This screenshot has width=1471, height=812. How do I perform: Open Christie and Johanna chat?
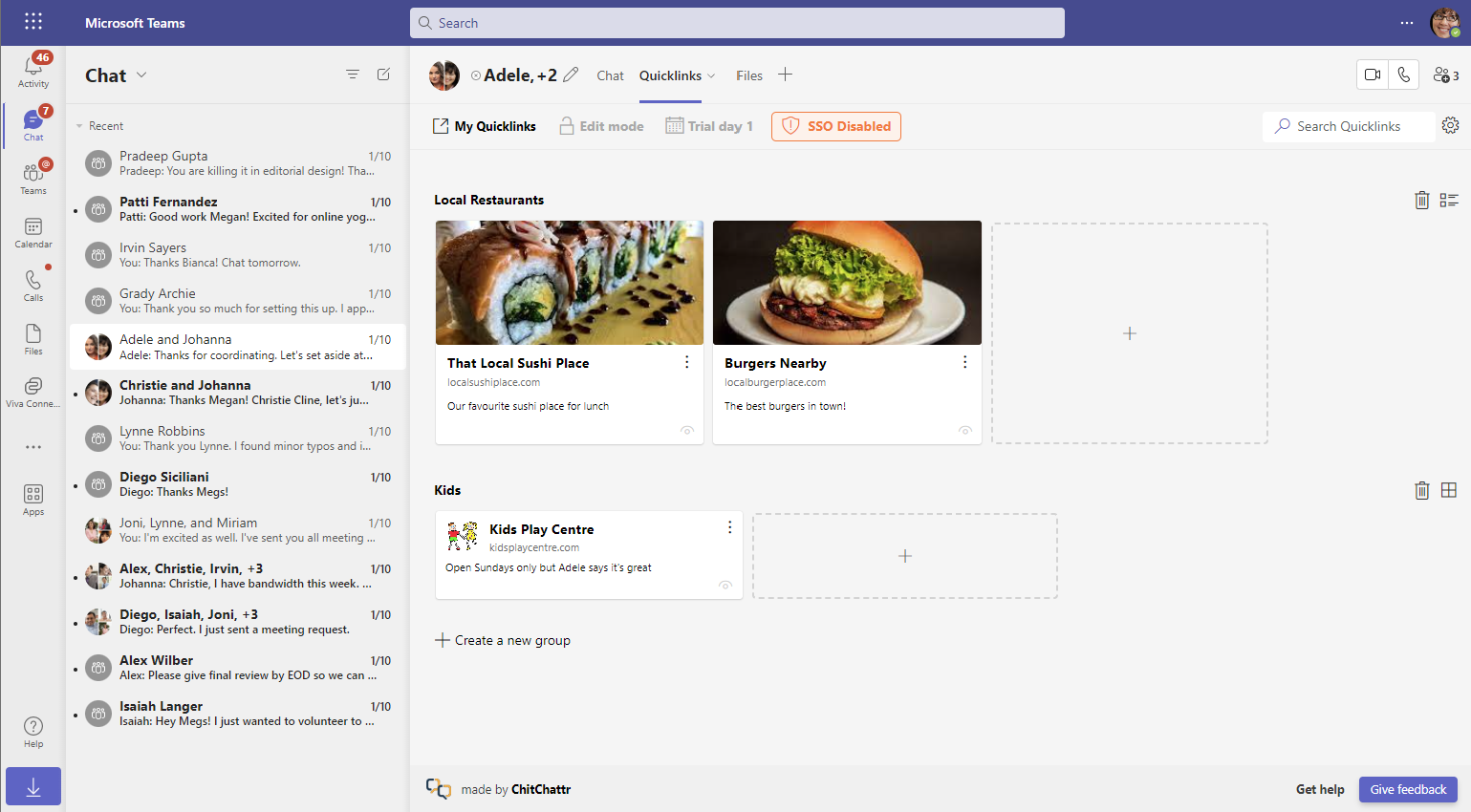click(238, 393)
